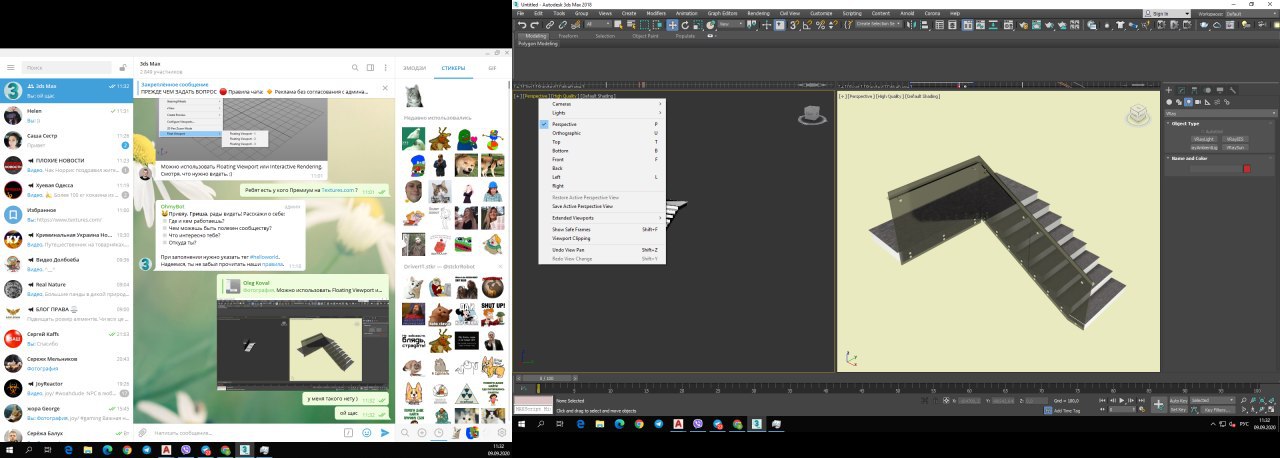This screenshot has width=1280, height=458.
Task: Expand the Extended Viewports submenu
Action: [603, 218]
